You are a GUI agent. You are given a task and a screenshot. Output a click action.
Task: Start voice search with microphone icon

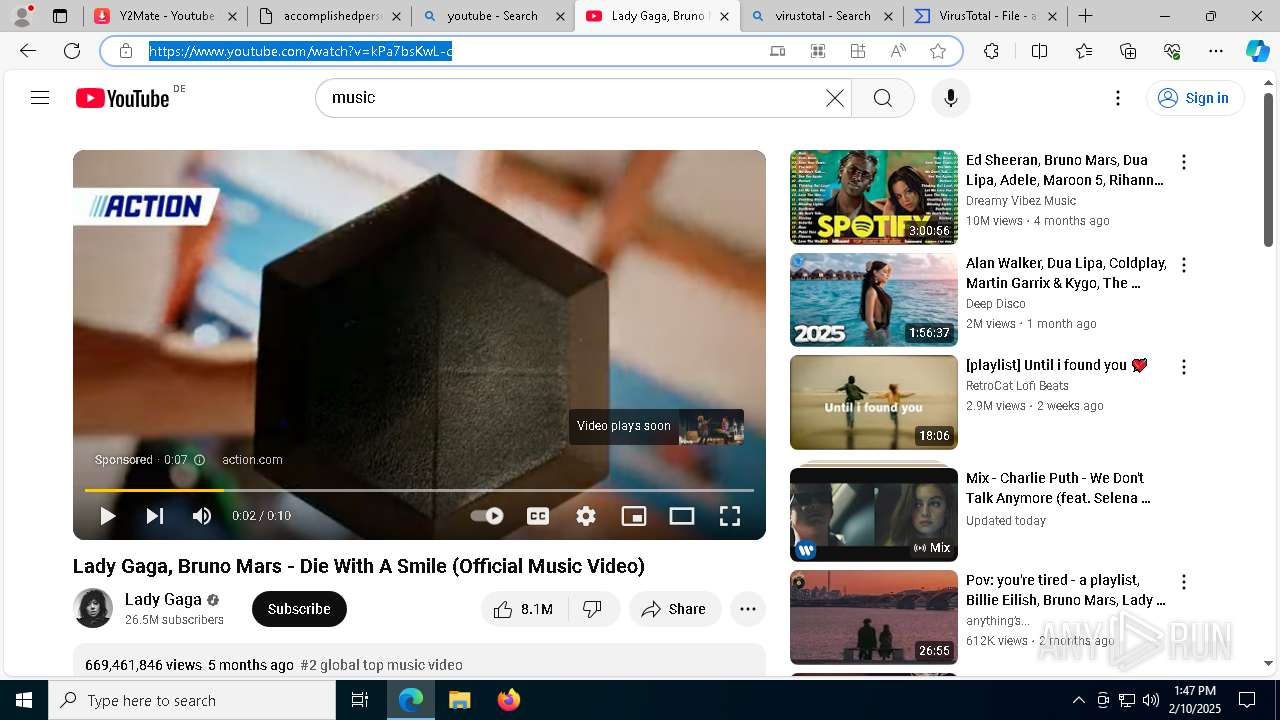pyautogui.click(x=951, y=98)
